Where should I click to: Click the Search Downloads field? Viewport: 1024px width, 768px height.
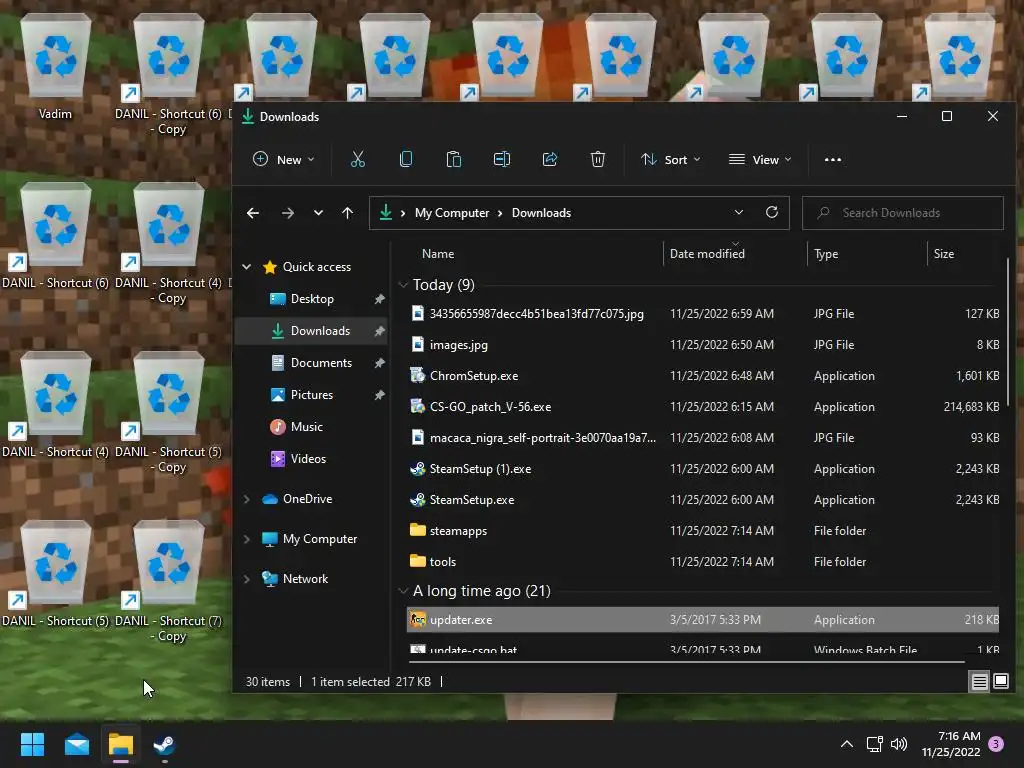tap(903, 213)
